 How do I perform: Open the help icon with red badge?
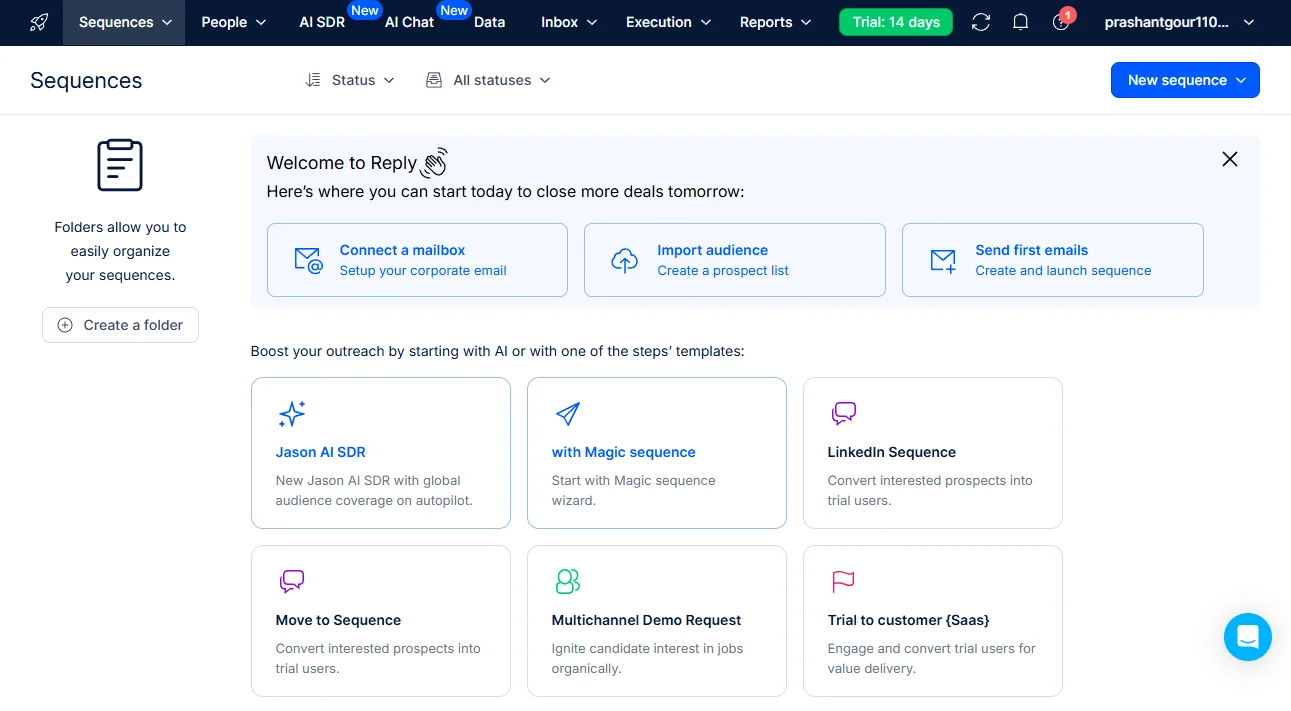pyautogui.click(x=1062, y=21)
